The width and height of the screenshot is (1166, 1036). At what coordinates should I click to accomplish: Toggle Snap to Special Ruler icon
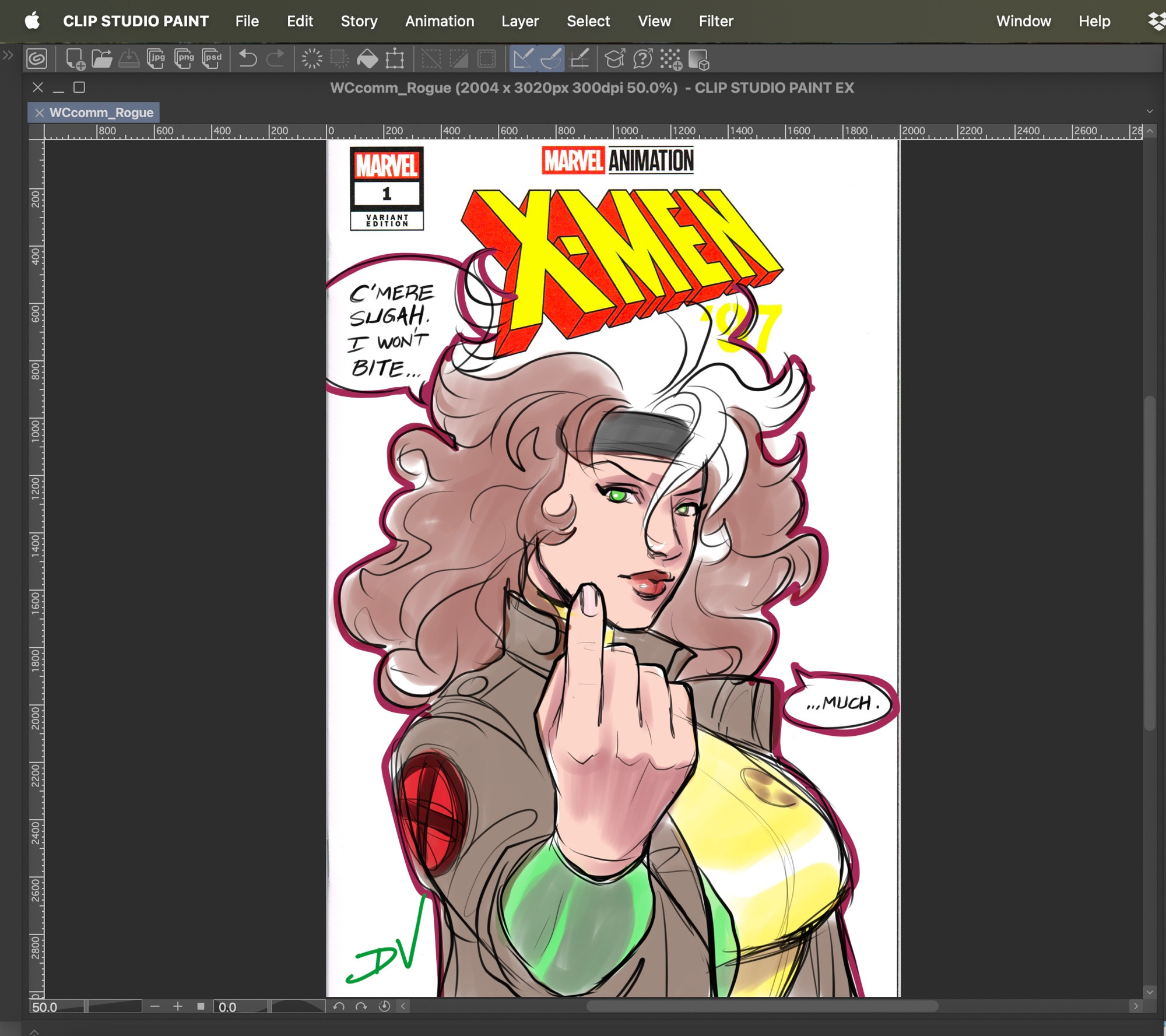point(550,59)
